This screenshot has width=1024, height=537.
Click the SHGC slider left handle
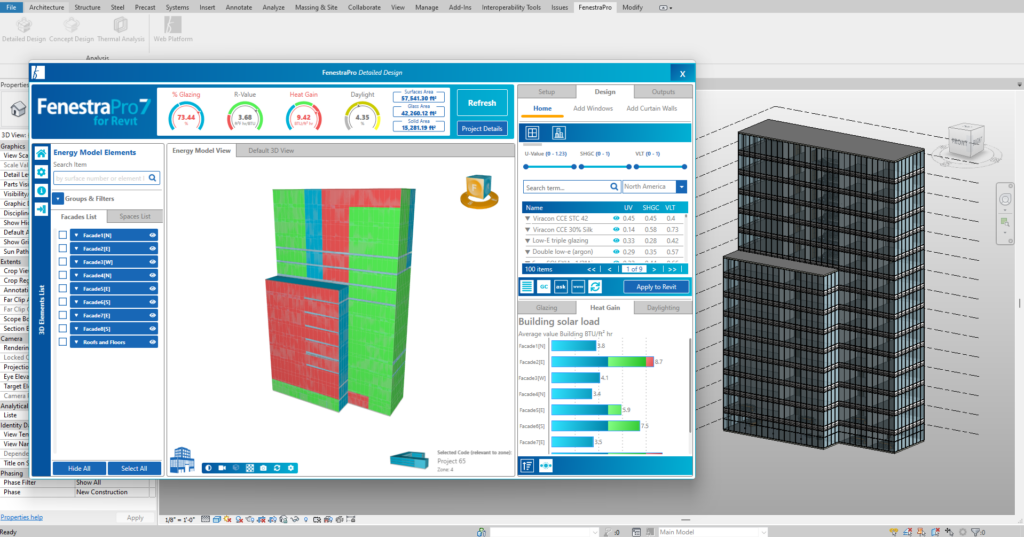[581, 167]
